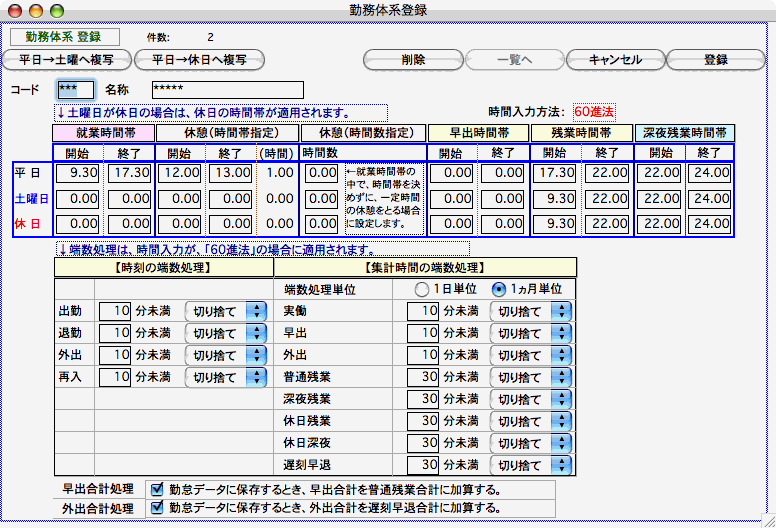Click 就業時間帯 column header
Viewport: 776px width, 528px height.
[104, 133]
